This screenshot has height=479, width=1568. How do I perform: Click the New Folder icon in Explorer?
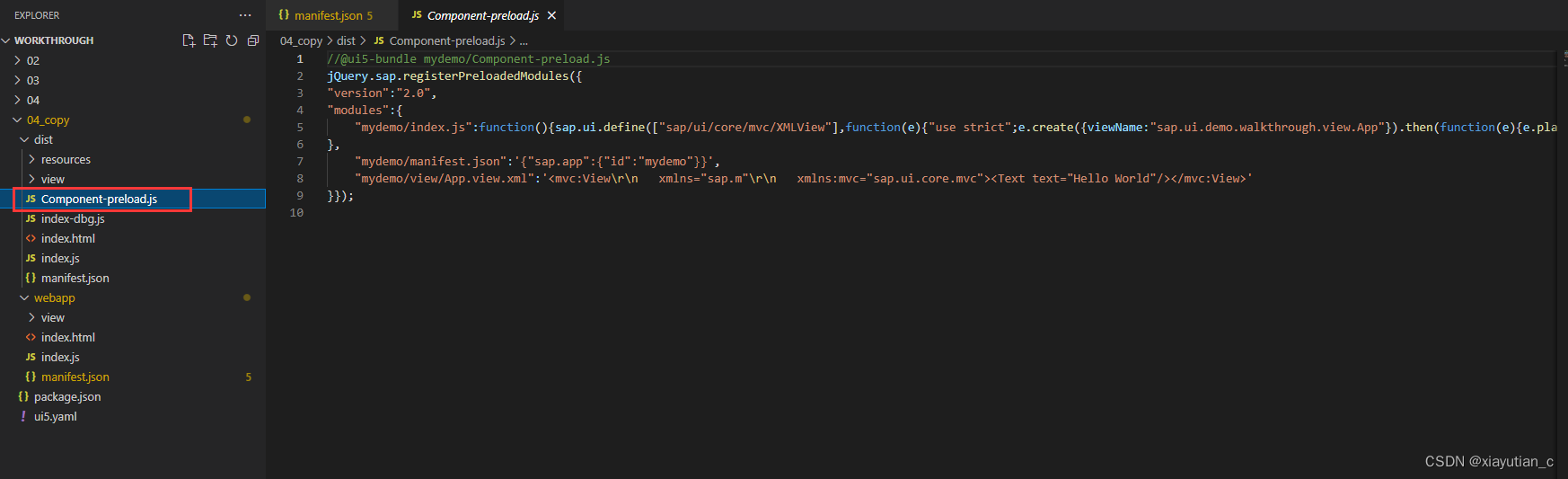tap(210, 40)
